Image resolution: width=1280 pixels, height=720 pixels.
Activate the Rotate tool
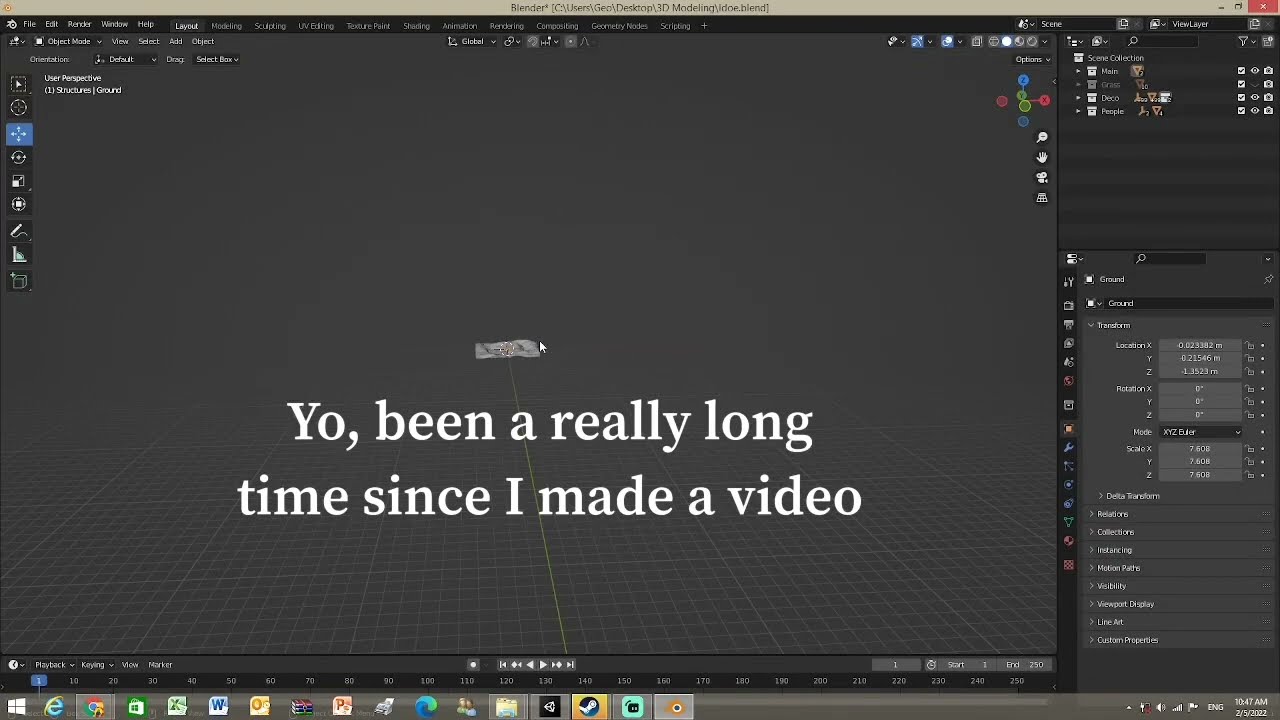[19, 157]
